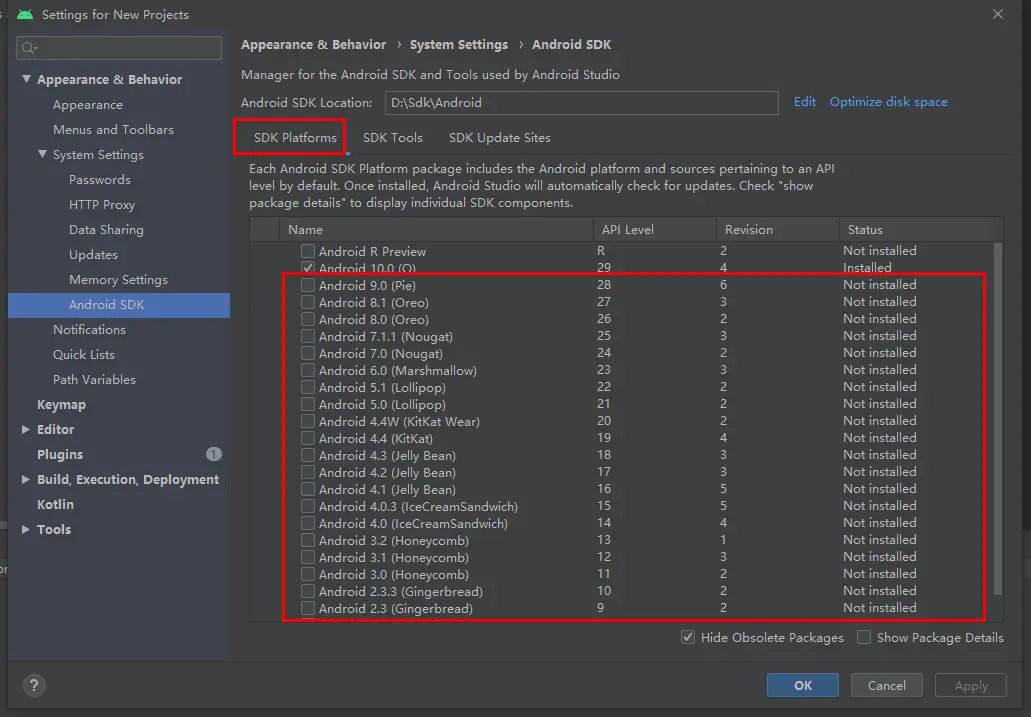Expand the Tools section arrow
Viewport: 1031px width, 717px height.
26,530
